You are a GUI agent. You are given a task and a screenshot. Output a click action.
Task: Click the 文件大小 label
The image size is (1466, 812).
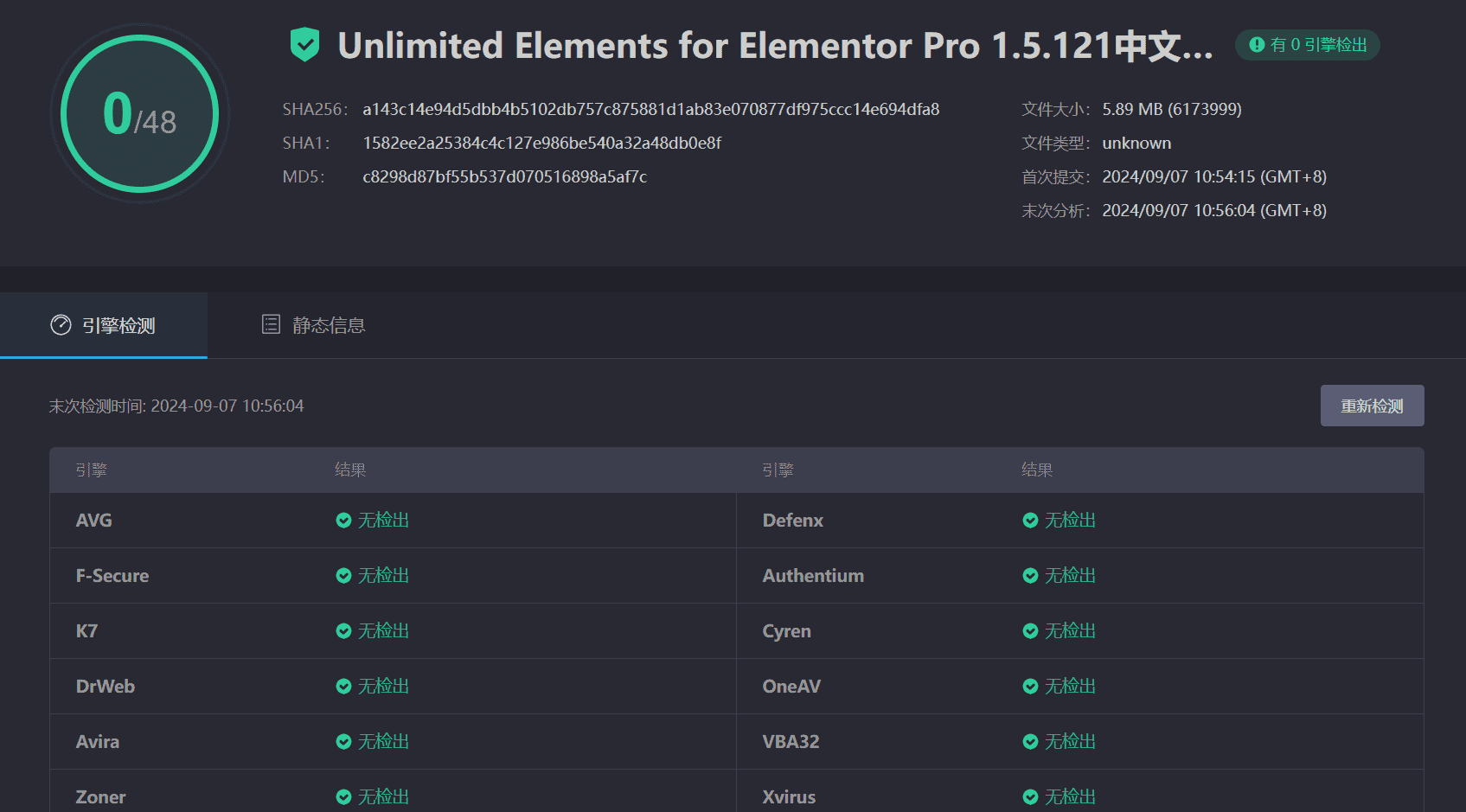[x=1056, y=110]
